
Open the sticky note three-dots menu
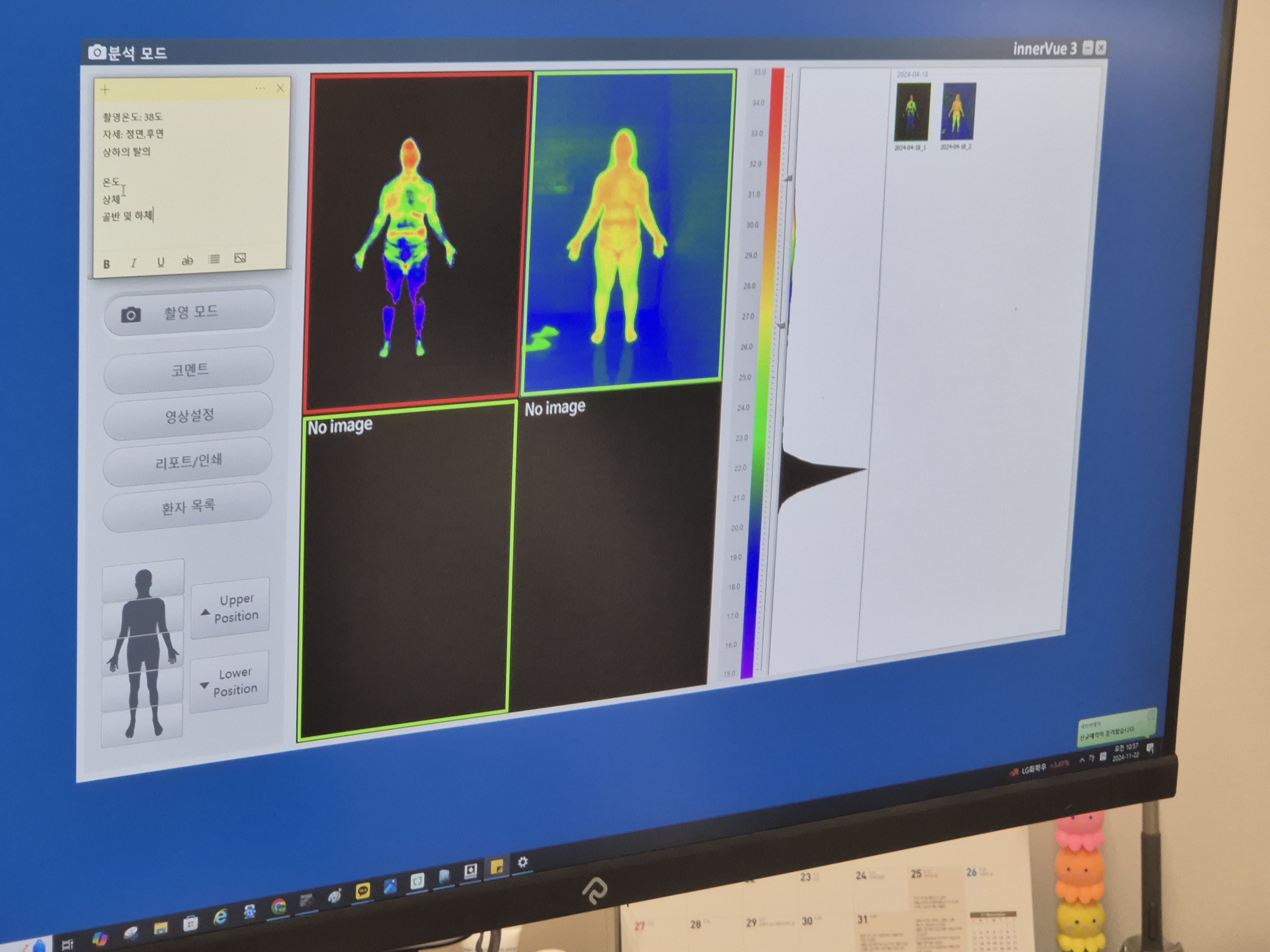click(x=260, y=88)
